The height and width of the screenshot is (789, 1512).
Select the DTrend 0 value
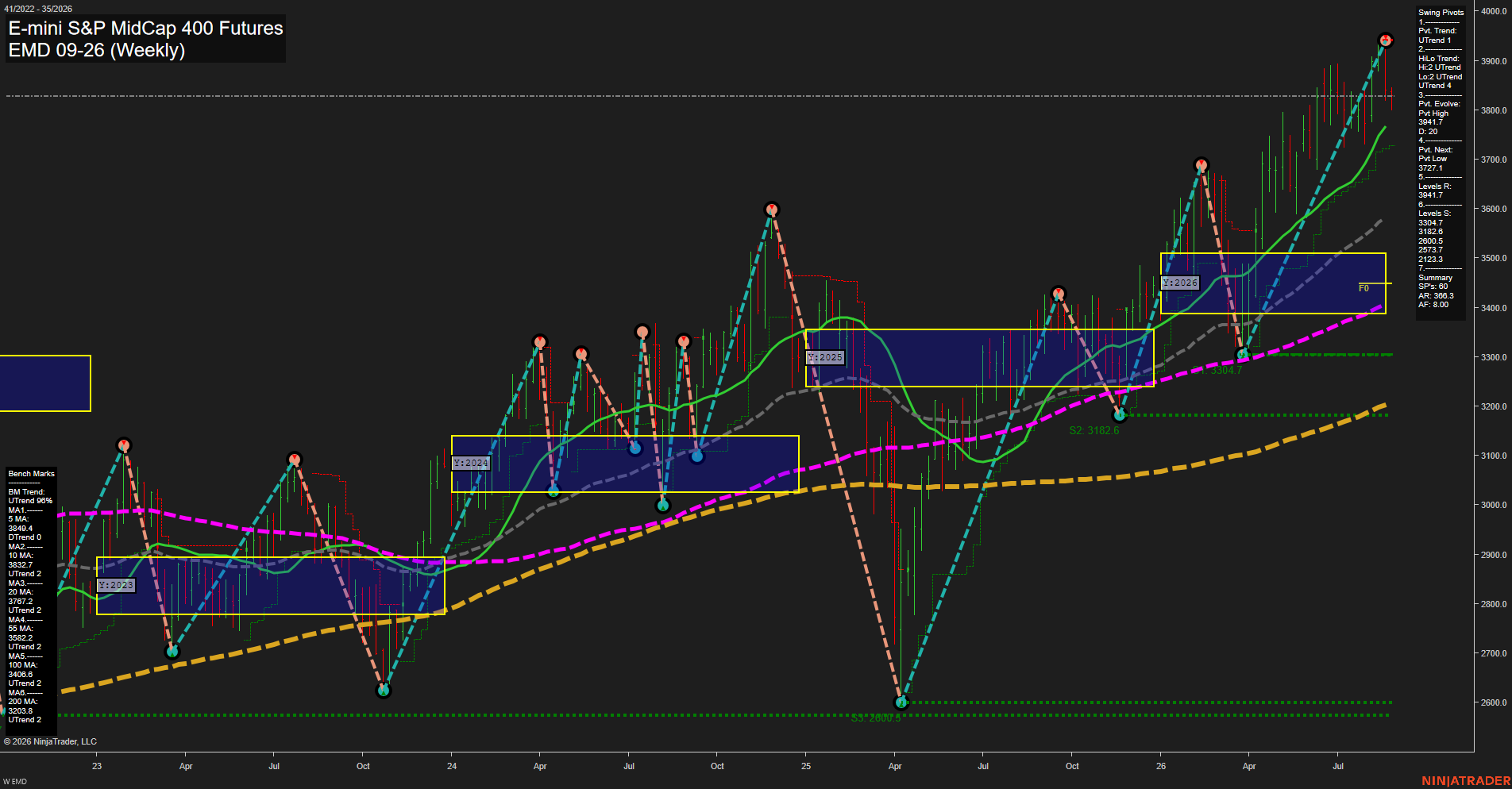(x=25, y=537)
